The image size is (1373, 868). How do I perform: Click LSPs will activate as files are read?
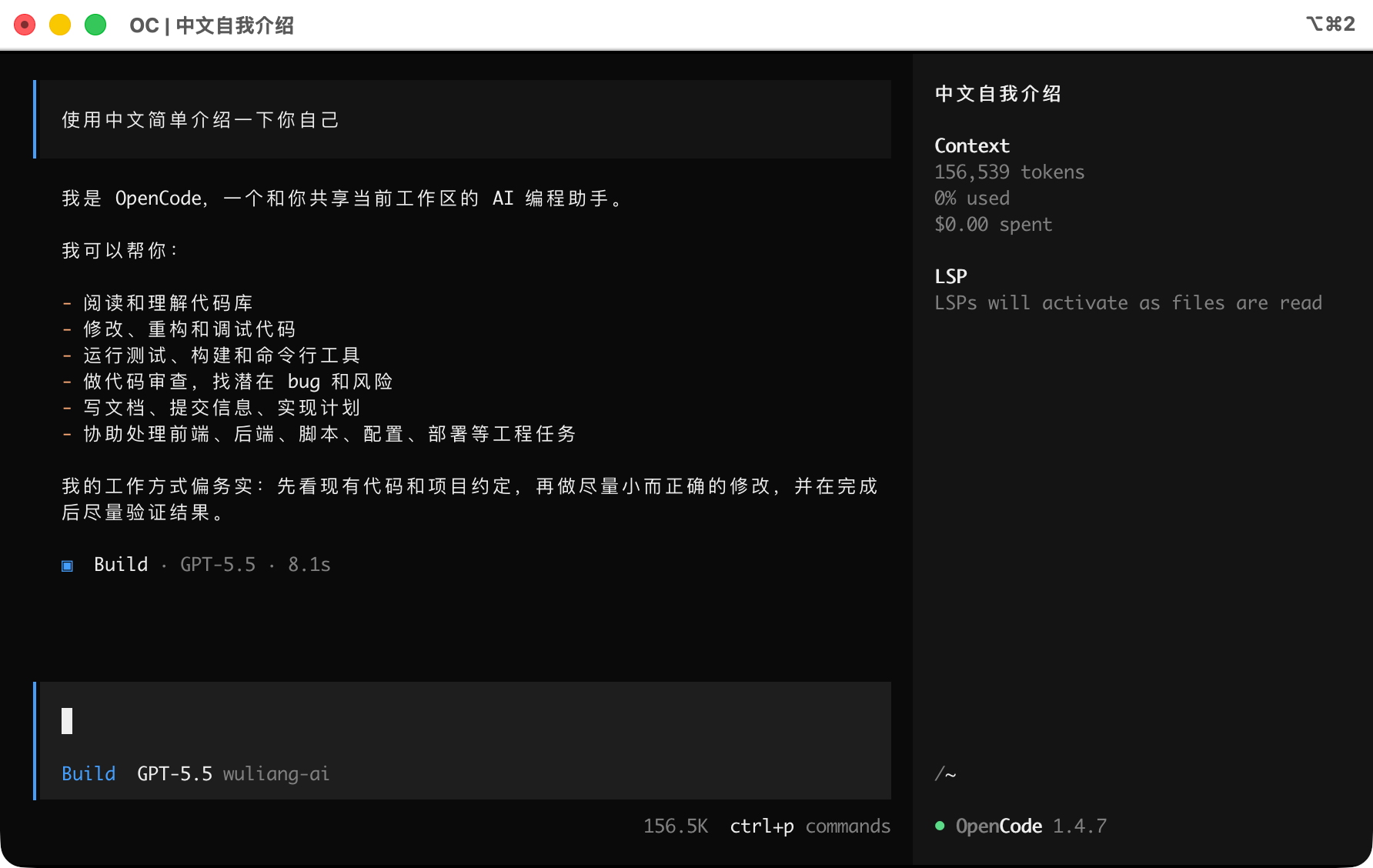pos(1128,302)
